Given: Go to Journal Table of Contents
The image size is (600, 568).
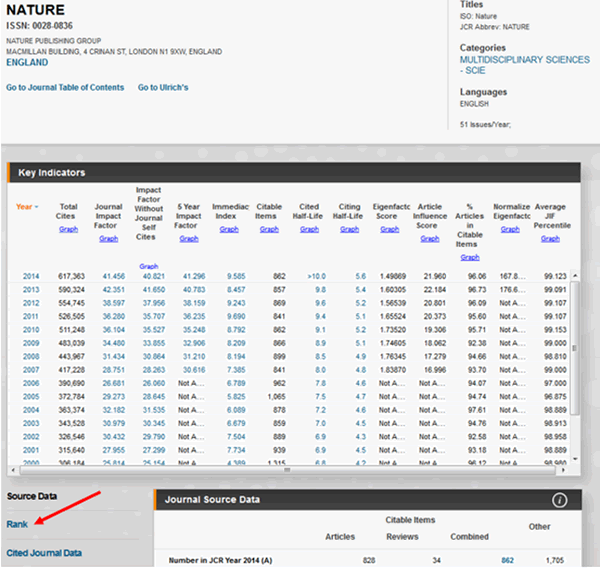Looking at the screenshot, I should tap(65, 88).
